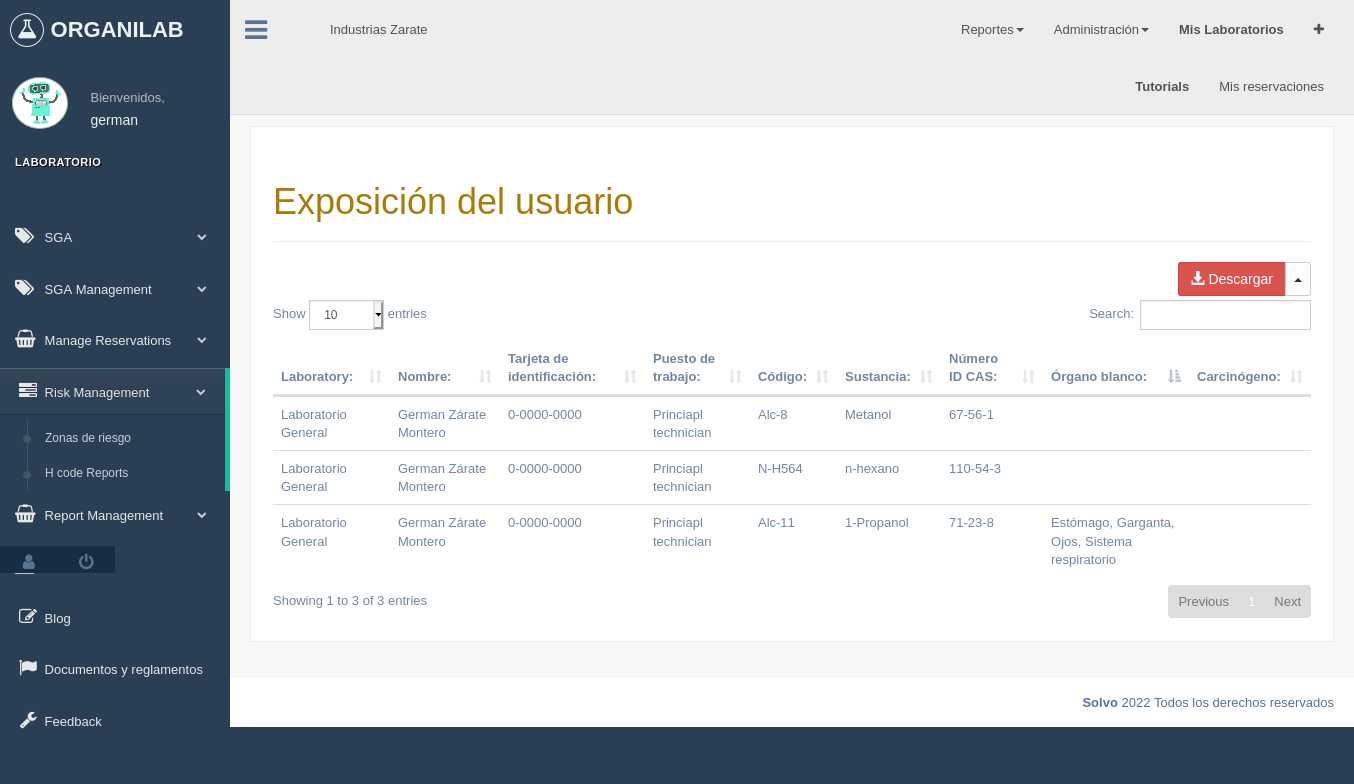Open the hamburger menu icon
The height and width of the screenshot is (784, 1354).
(x=256, y=30)
